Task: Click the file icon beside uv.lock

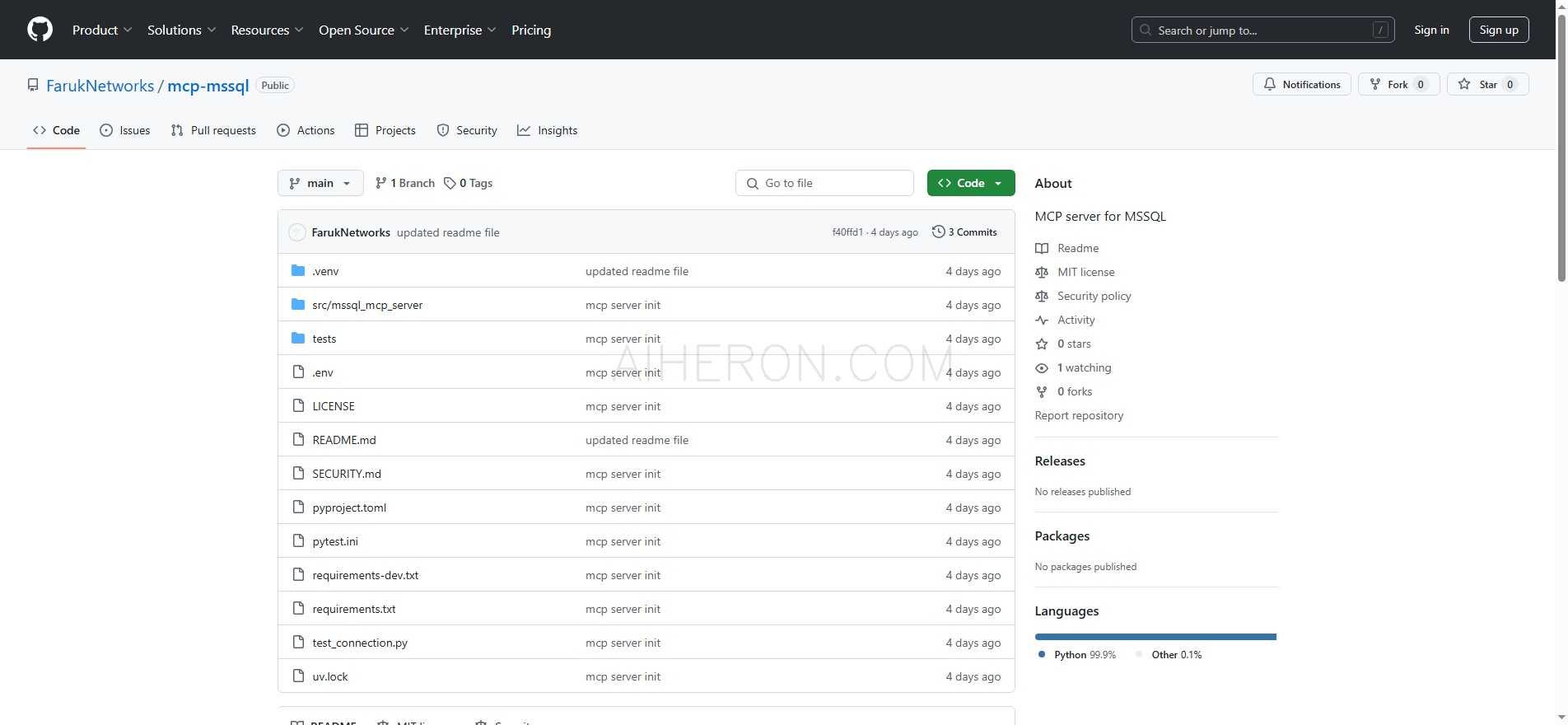Action: pyautogui.click(x=298, y=676)
